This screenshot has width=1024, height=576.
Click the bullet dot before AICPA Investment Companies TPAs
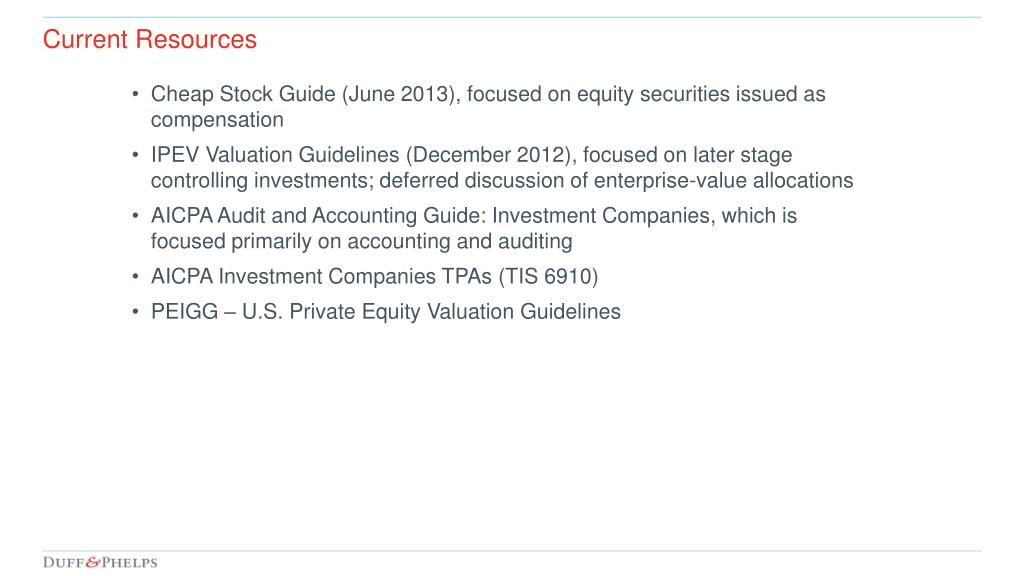tap(135, 276)
